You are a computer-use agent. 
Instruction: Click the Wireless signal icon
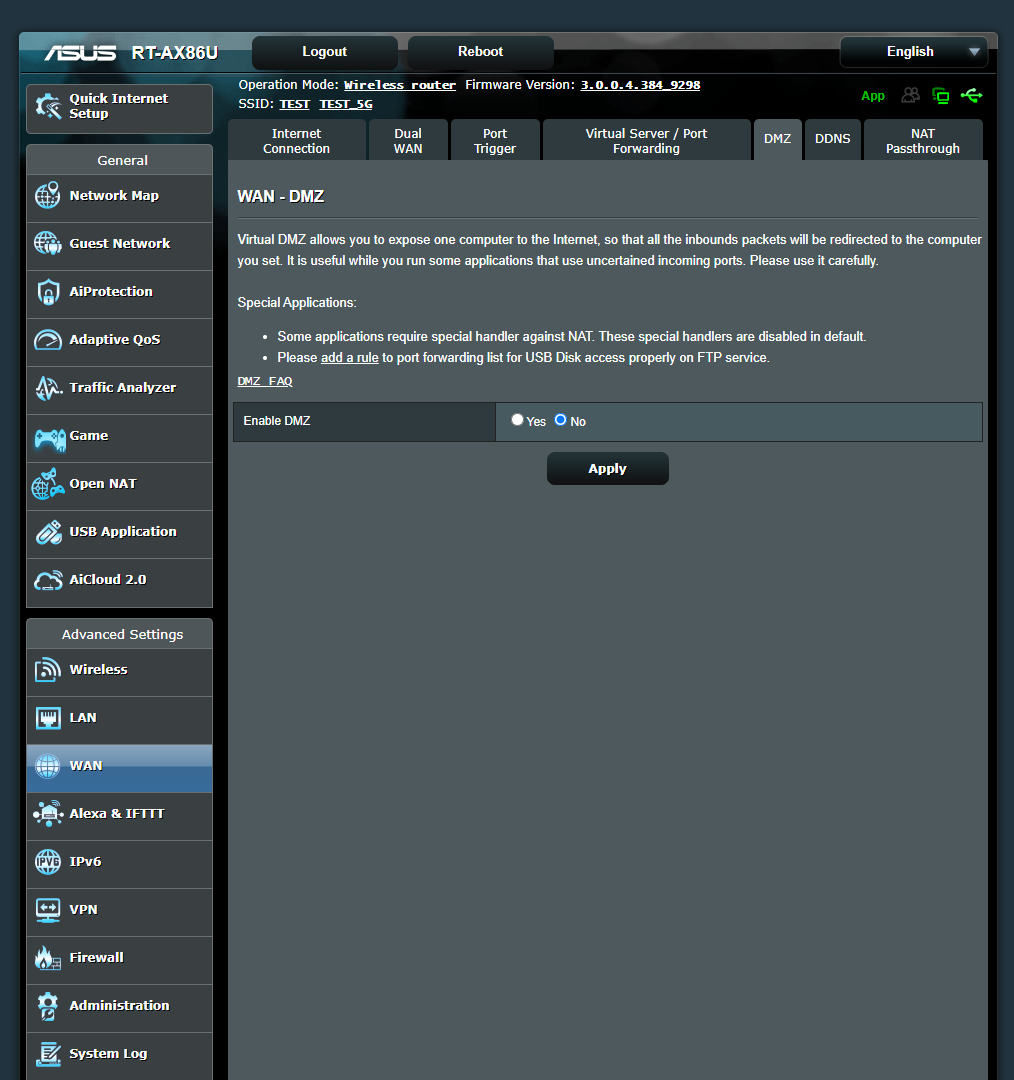click(48, 669)
